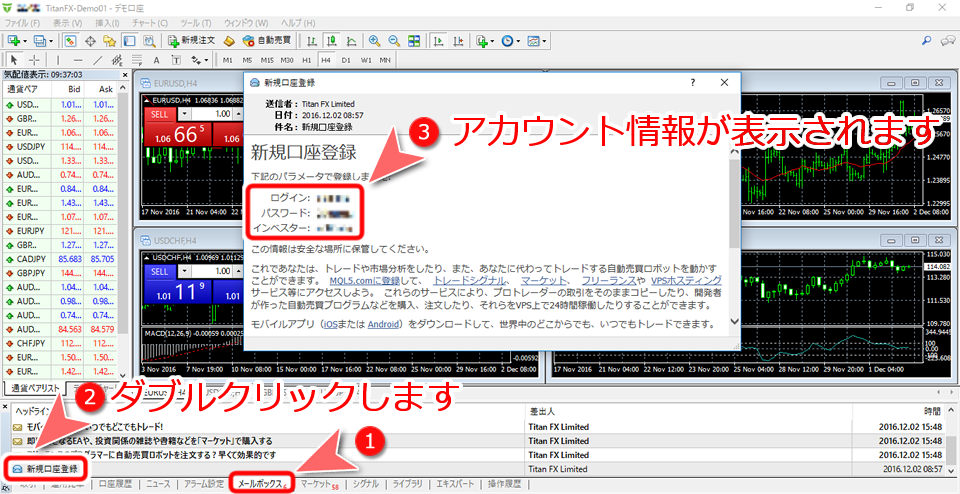Select Fibonacci retracement tool
Screen dimensions: 960x494
tap(137, 60)
